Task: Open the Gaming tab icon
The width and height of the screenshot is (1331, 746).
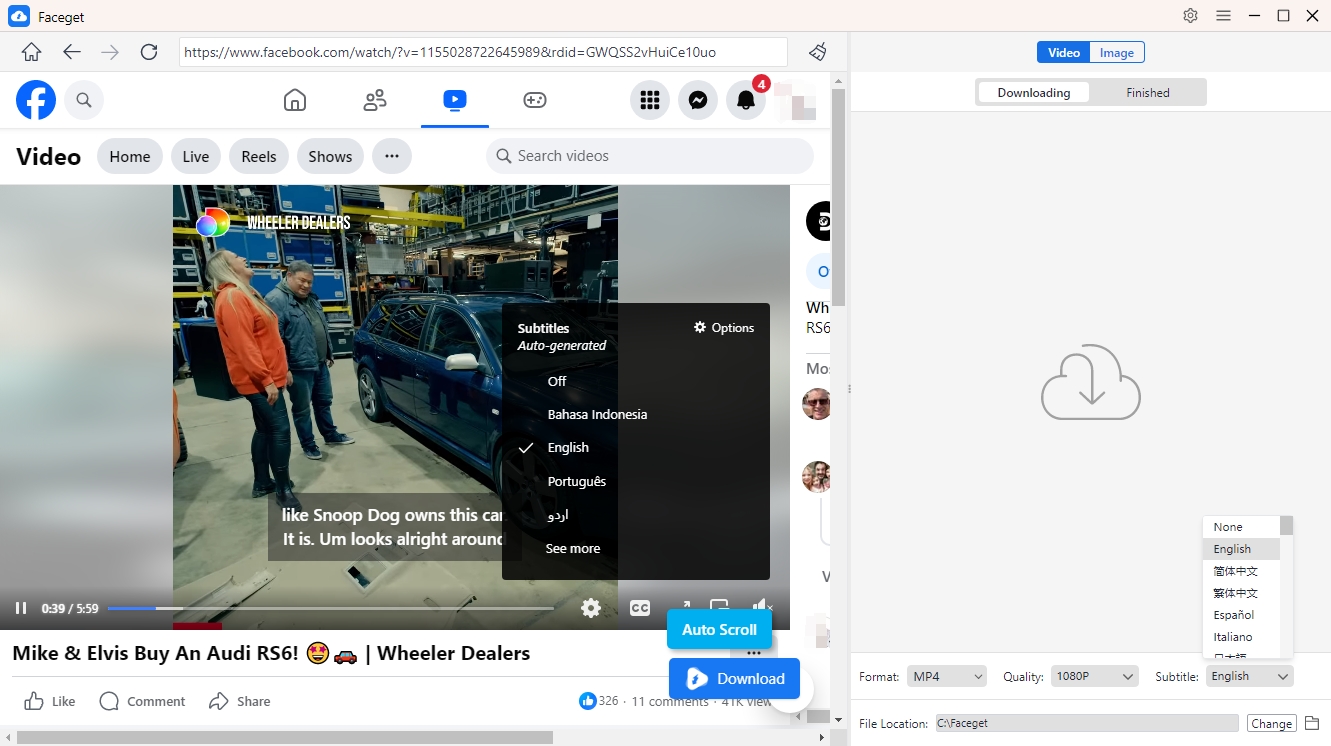Action: 535,100
